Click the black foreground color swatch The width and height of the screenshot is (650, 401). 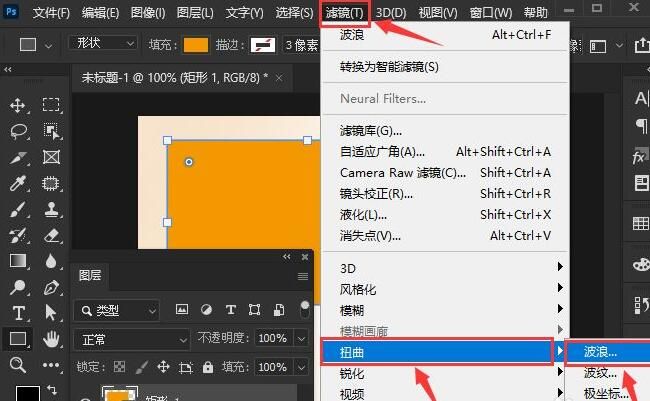coord(28,393)
